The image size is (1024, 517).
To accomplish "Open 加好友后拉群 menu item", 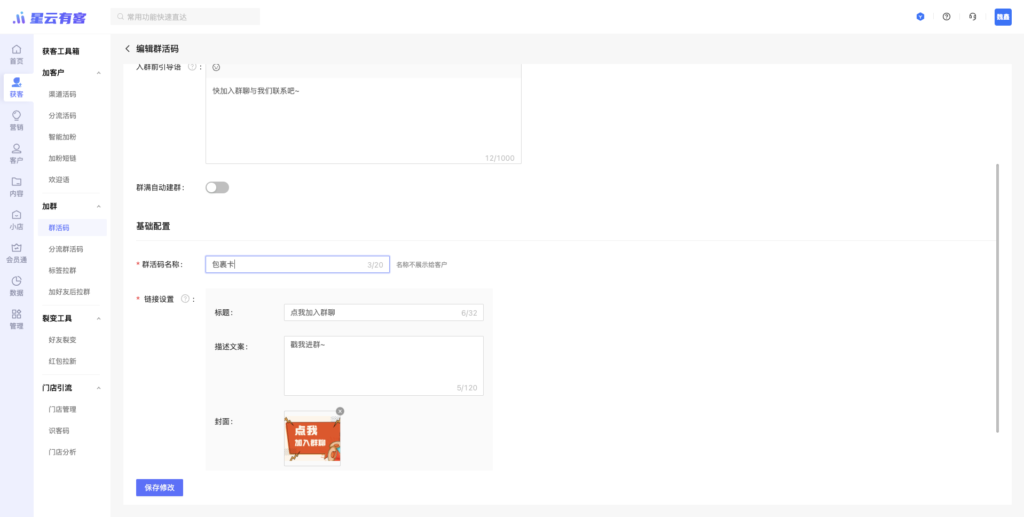I will tap(69, 292).
